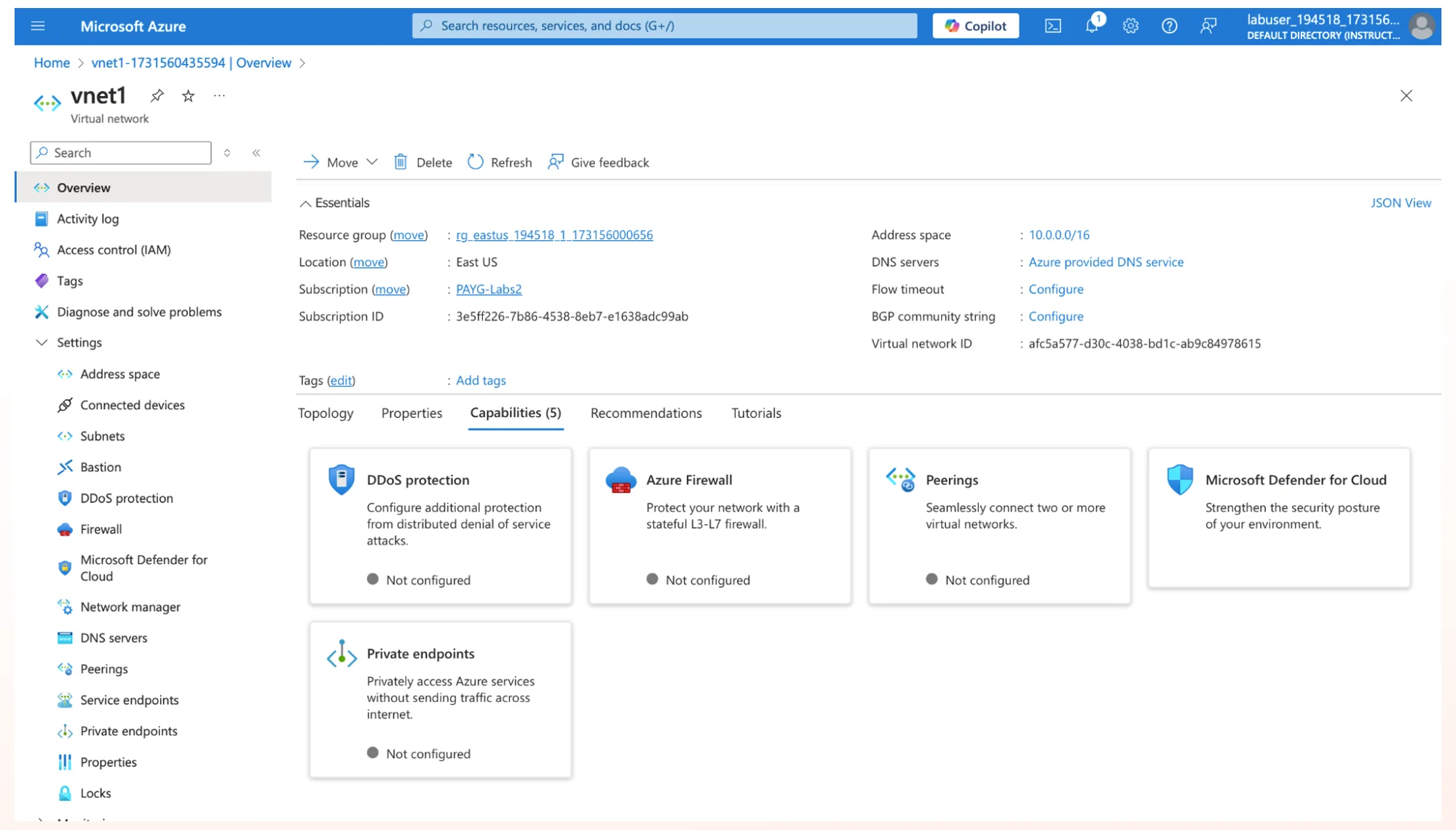Image resolution: width=1456 pixels, height=830 pixels.
Task: Click Configure next to Flow timeout
Action: pyautogui.click(x=1055, y=289)
